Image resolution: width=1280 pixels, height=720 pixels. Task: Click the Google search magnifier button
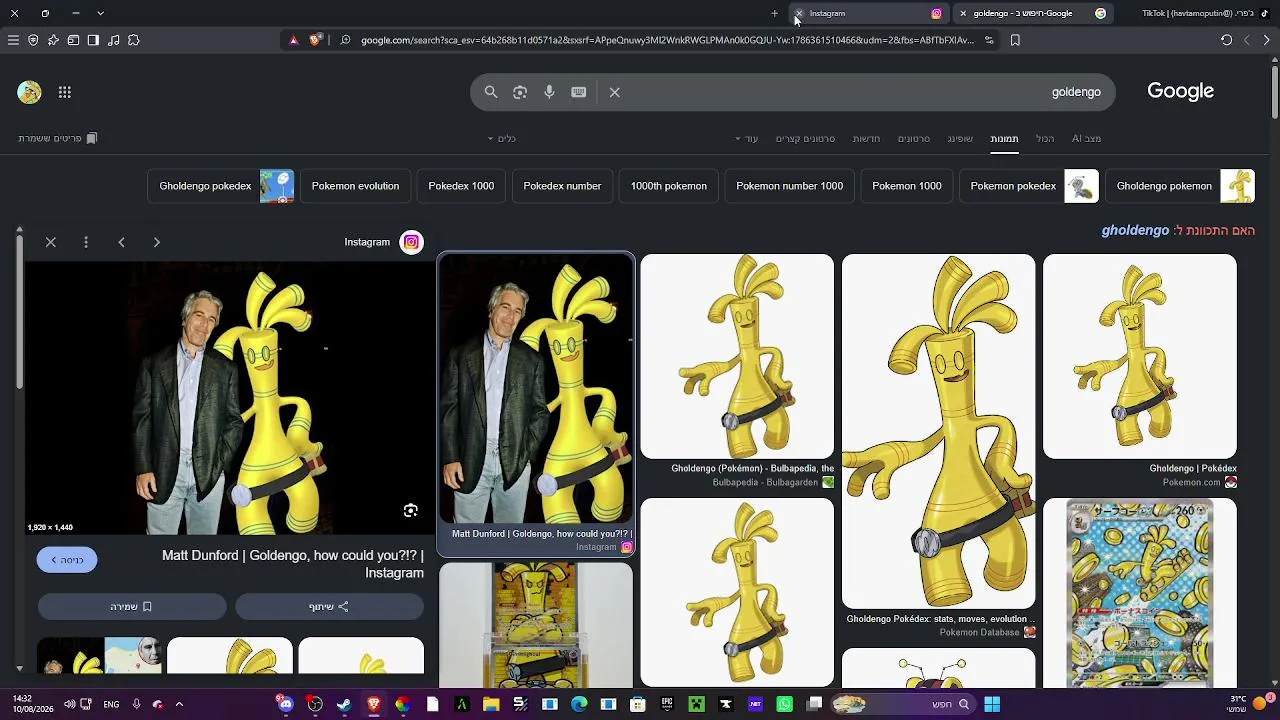(491, 92)
